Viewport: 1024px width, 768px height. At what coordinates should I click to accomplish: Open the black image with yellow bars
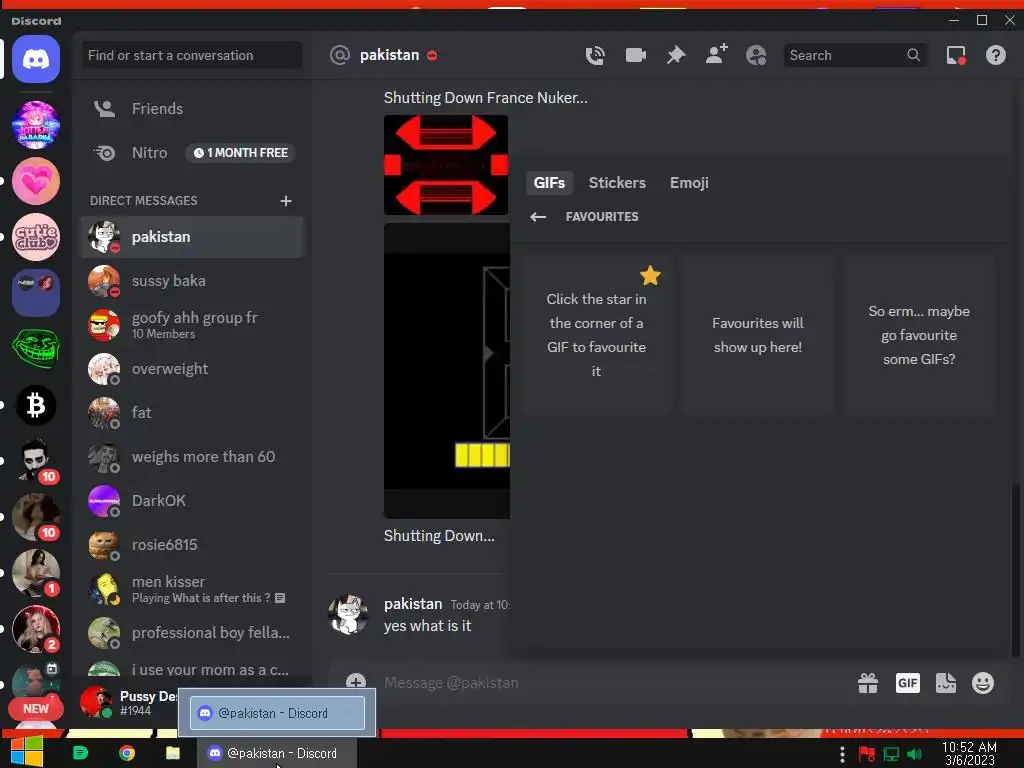click(x=447, y=370)
